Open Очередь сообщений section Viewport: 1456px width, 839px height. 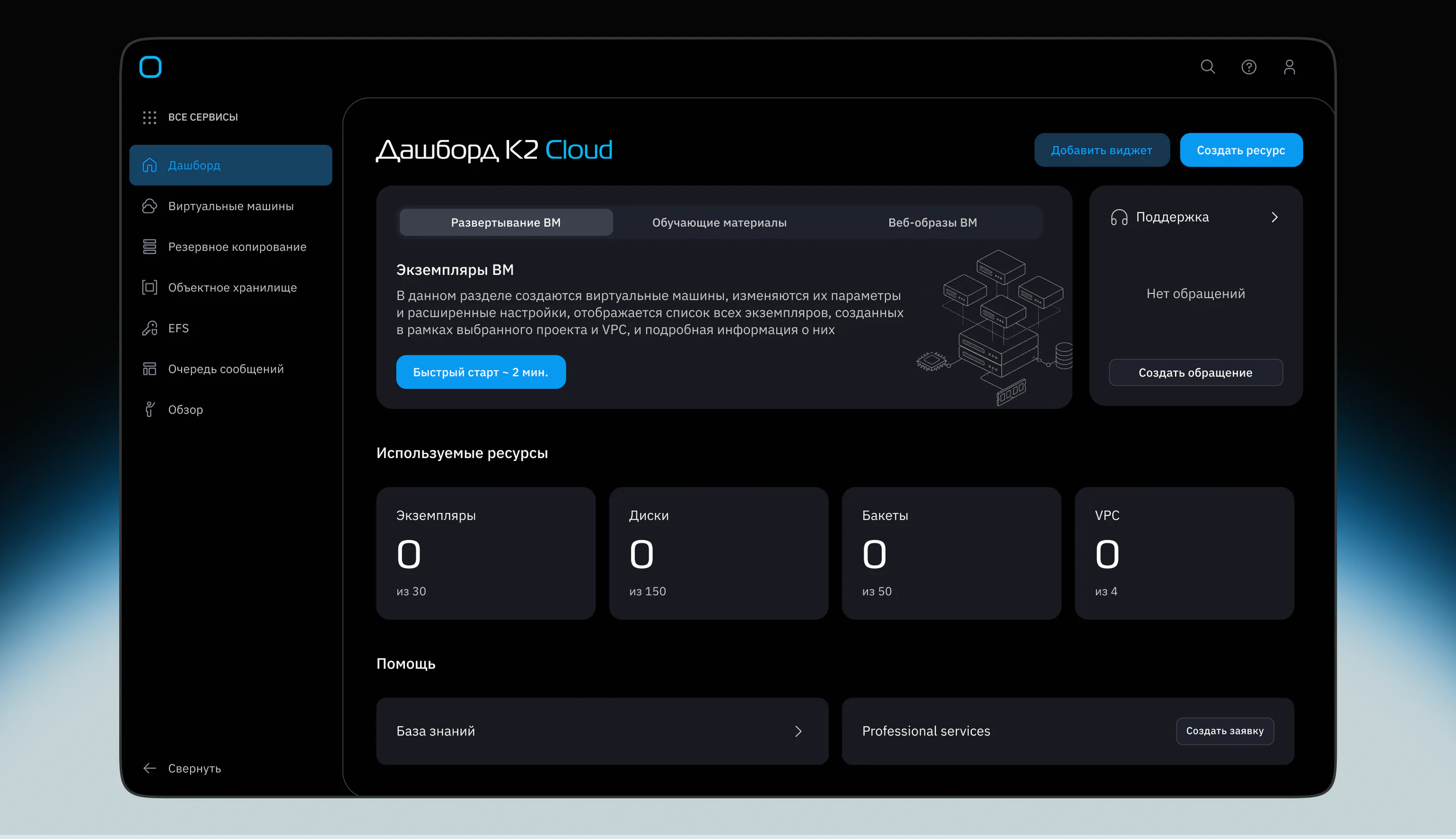point(231,369)
